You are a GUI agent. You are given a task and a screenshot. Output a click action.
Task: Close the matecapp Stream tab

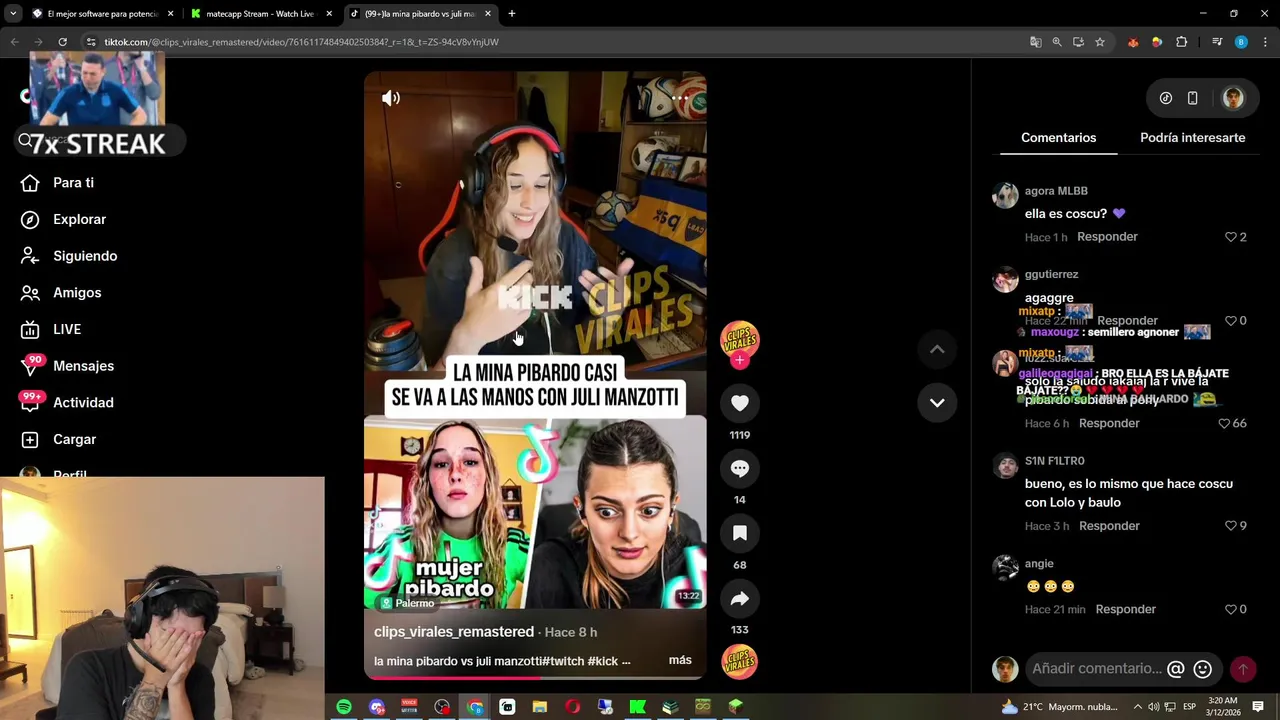(329, 14)
